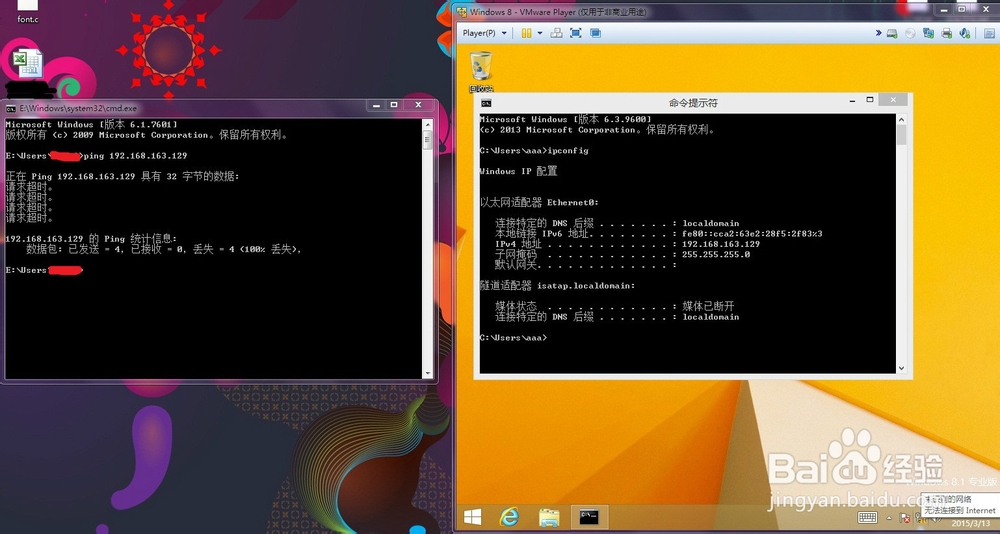
Task: Click the 媒体已断开 status text
Action: coord(709,306)
